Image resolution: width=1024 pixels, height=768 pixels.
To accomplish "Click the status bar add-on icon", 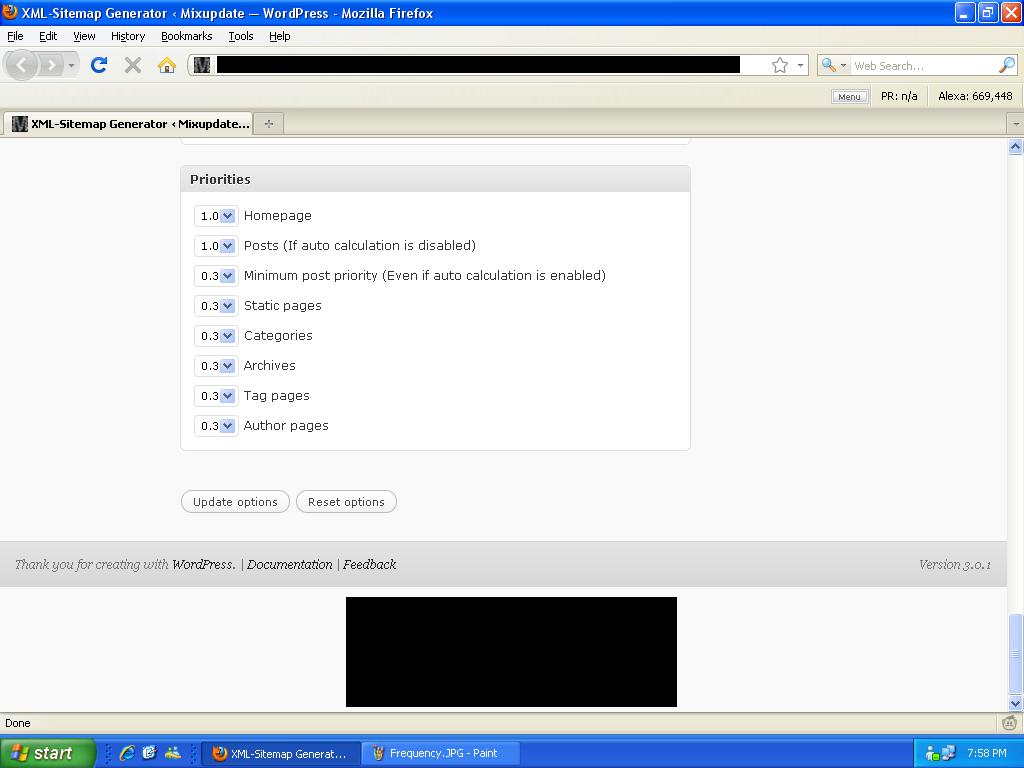I will click(x=1010, y=723).
